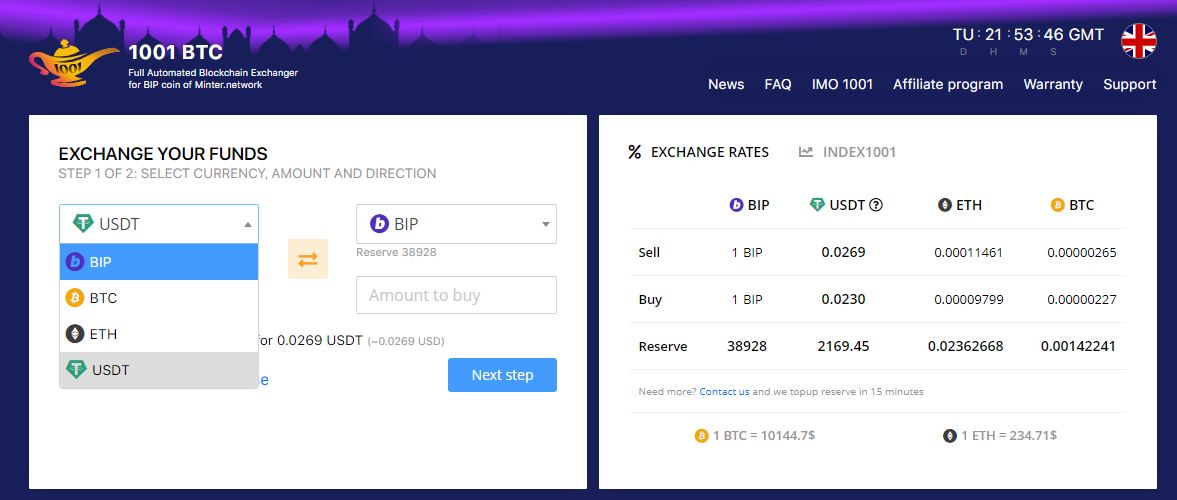The height and width of the screenshot is (500, 1177).
Task: Click the Tether icon in rates table header
Action: 817,205
